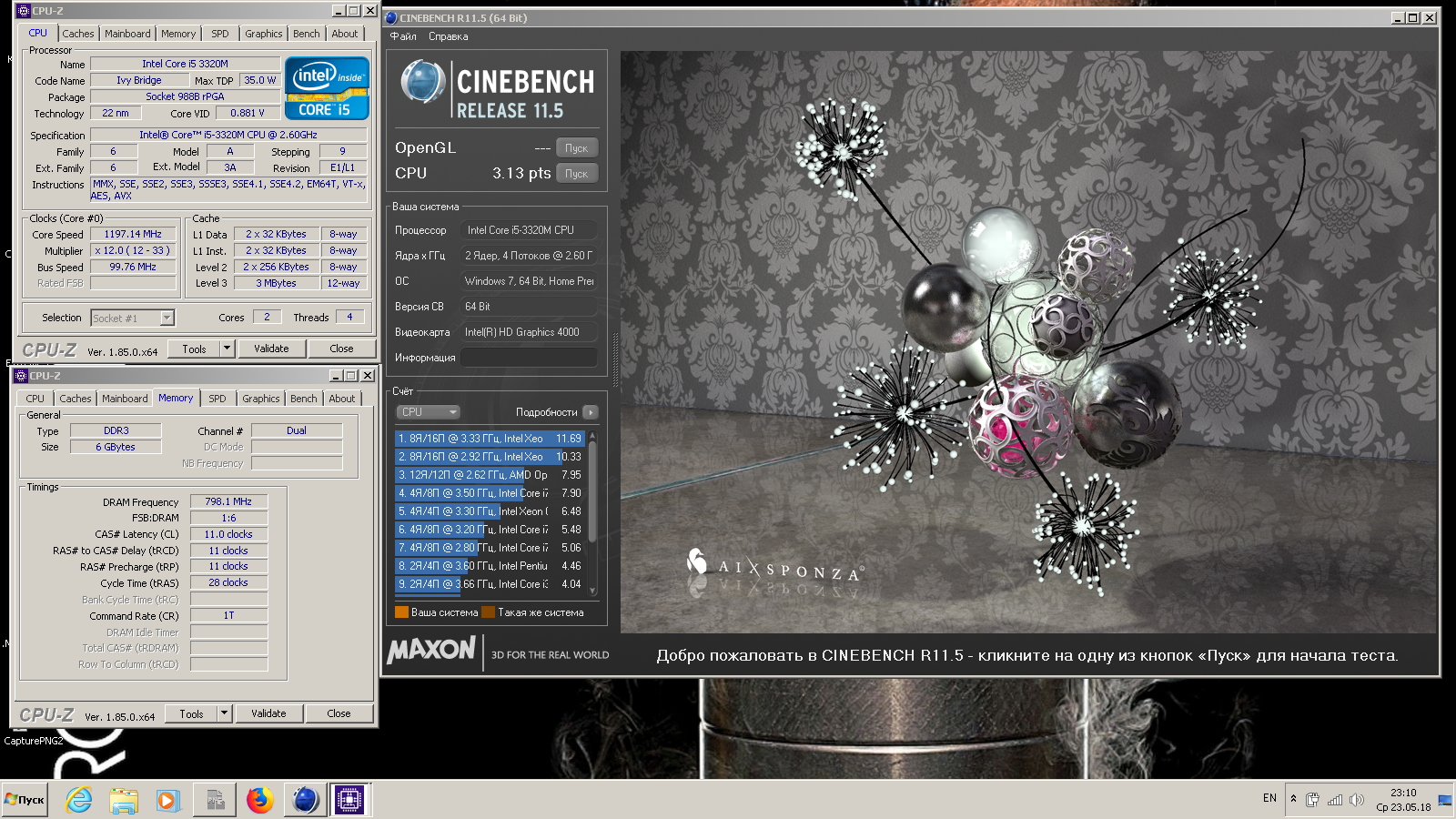Image resolution: width=1456 pixels, height=819 pixels.
Task: Click Validate in upper CPU-Z window
Action: point(271,349)
